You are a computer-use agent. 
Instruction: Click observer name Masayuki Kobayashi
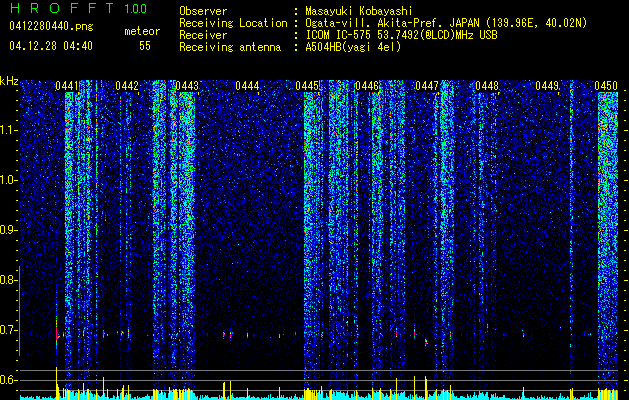(359, 11)
